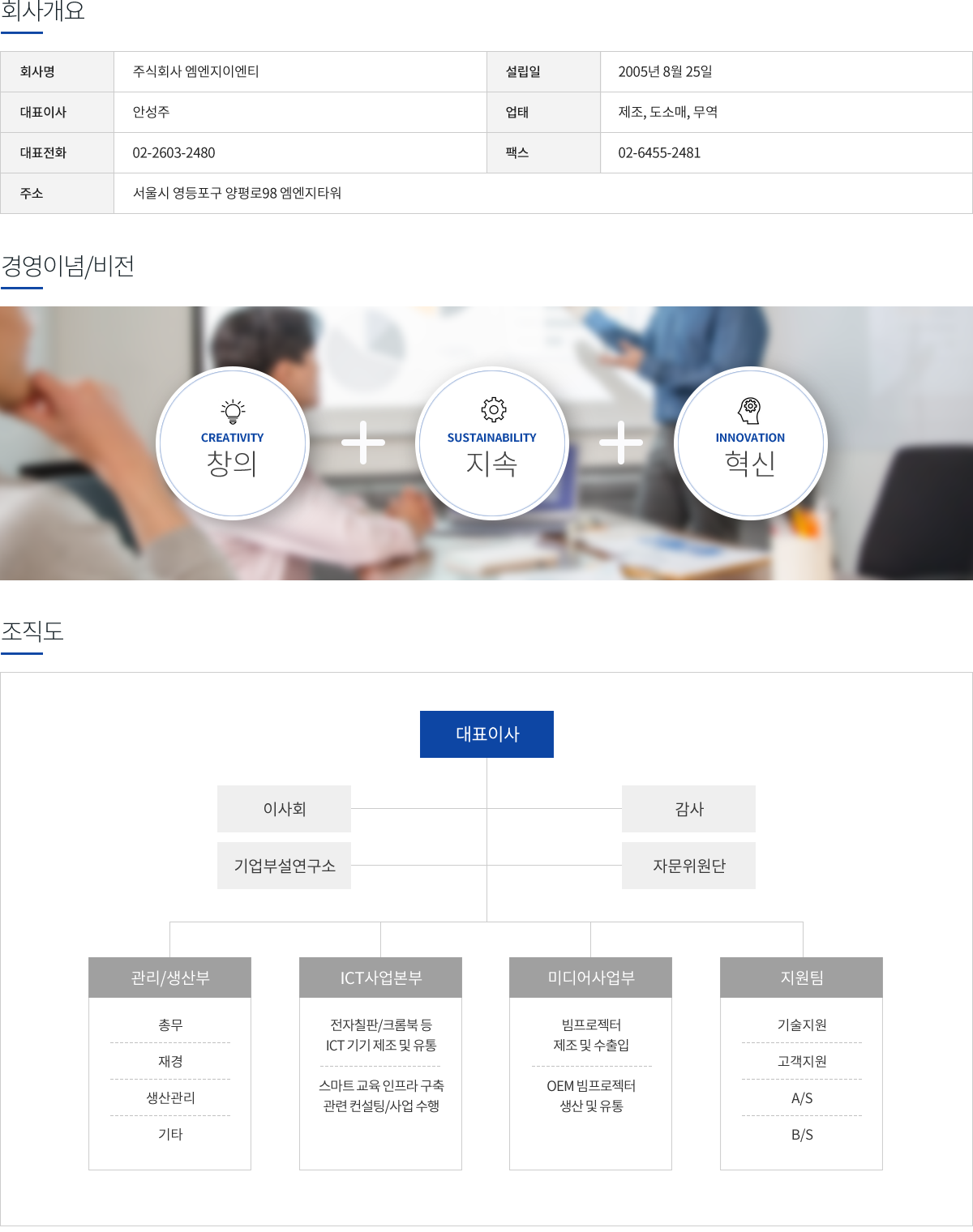Screen dimensions: 973x1232
Task: Click the CEO name 안성주
Action: coord(152,112)
